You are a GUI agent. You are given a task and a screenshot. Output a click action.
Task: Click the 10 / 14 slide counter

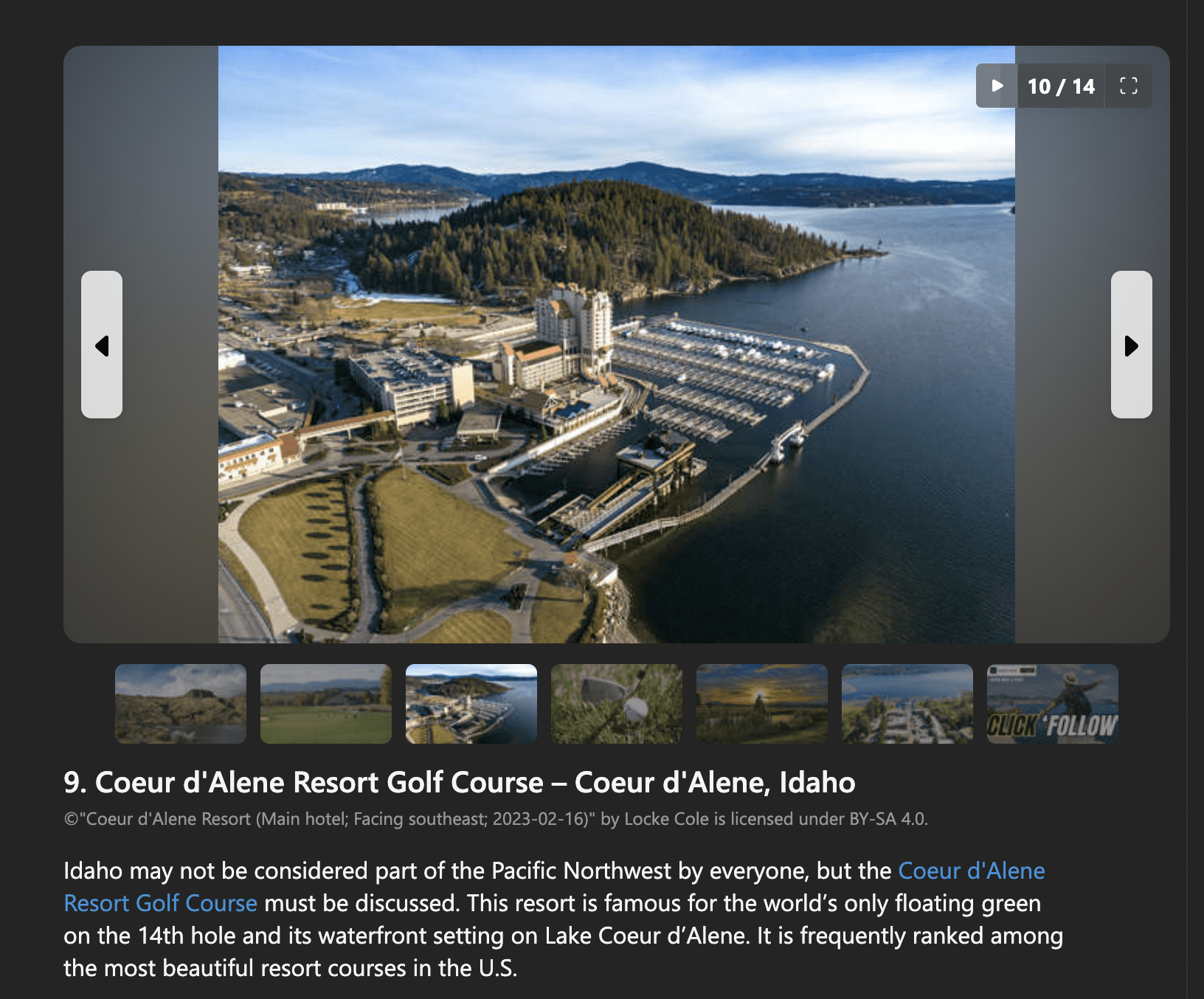[x=1062, y=86]
